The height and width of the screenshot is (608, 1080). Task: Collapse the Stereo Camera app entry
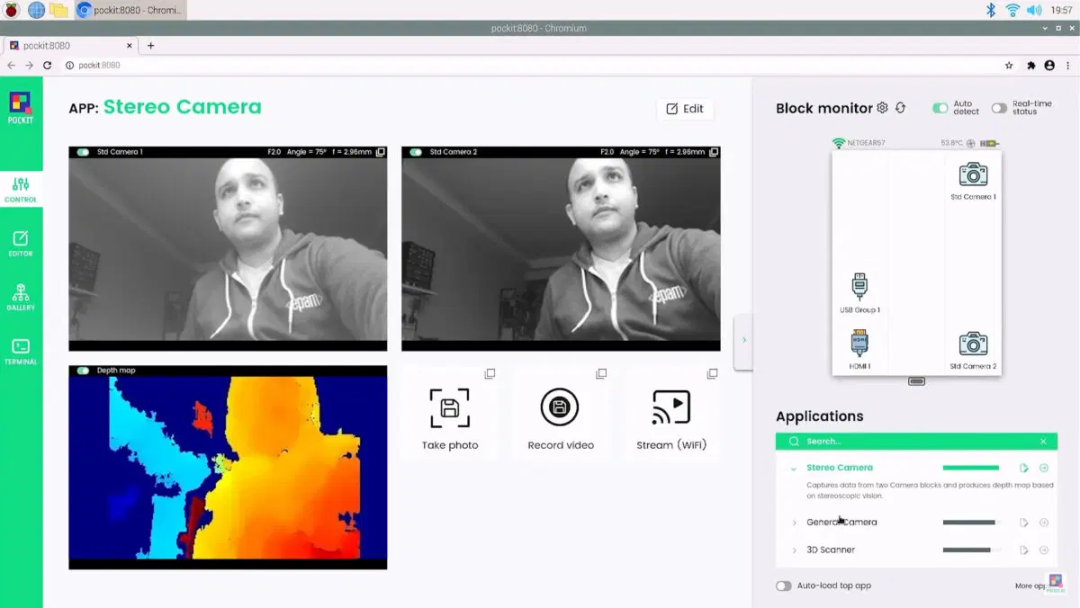(x=793, y=468)
